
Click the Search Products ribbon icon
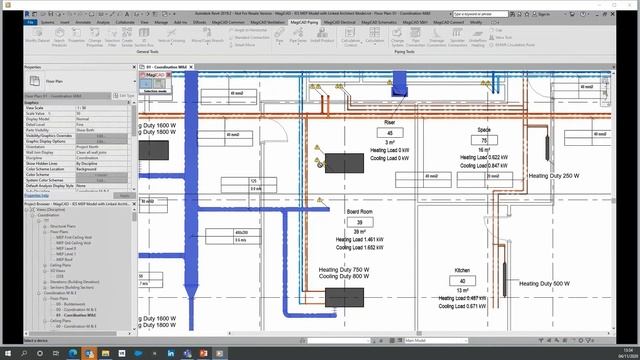pyautogui.click(x=59, y=37)
